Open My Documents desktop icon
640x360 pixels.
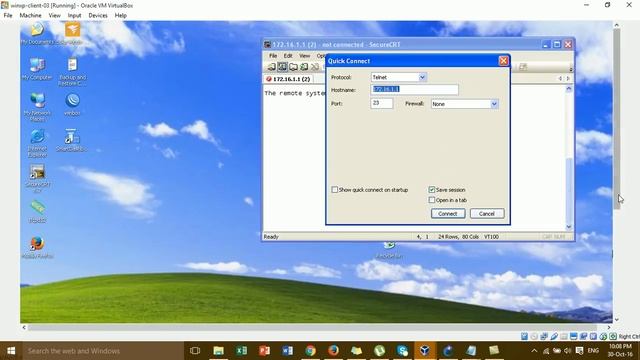click(37, 33)
